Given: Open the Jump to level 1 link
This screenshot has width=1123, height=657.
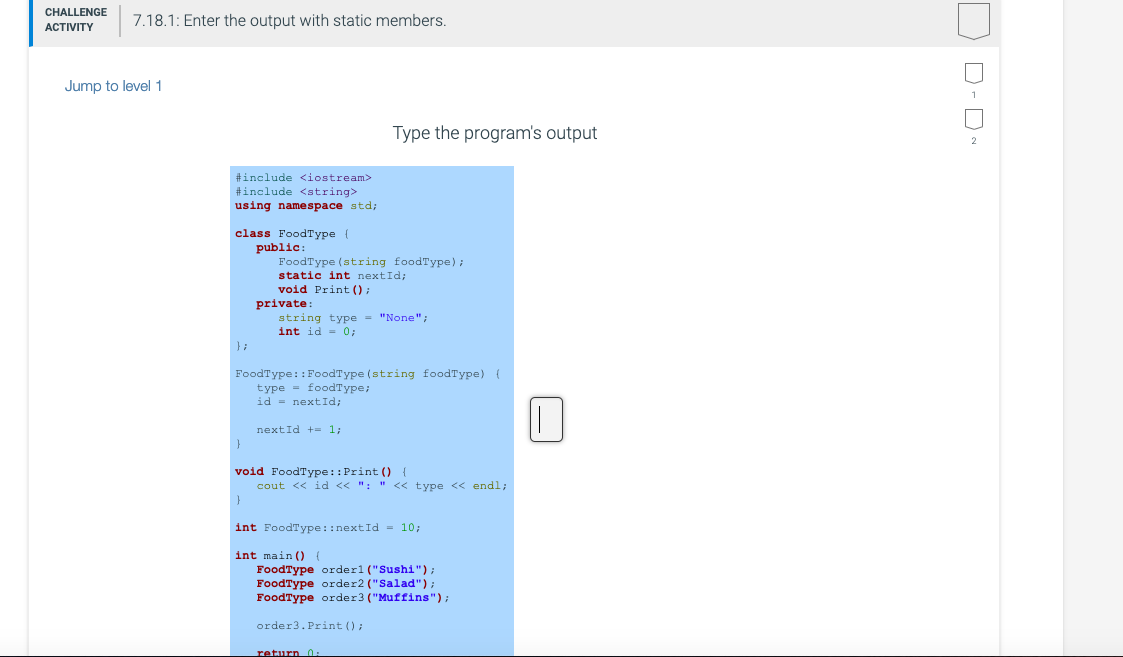Looking at the screenshot, I should pos(113,86).
